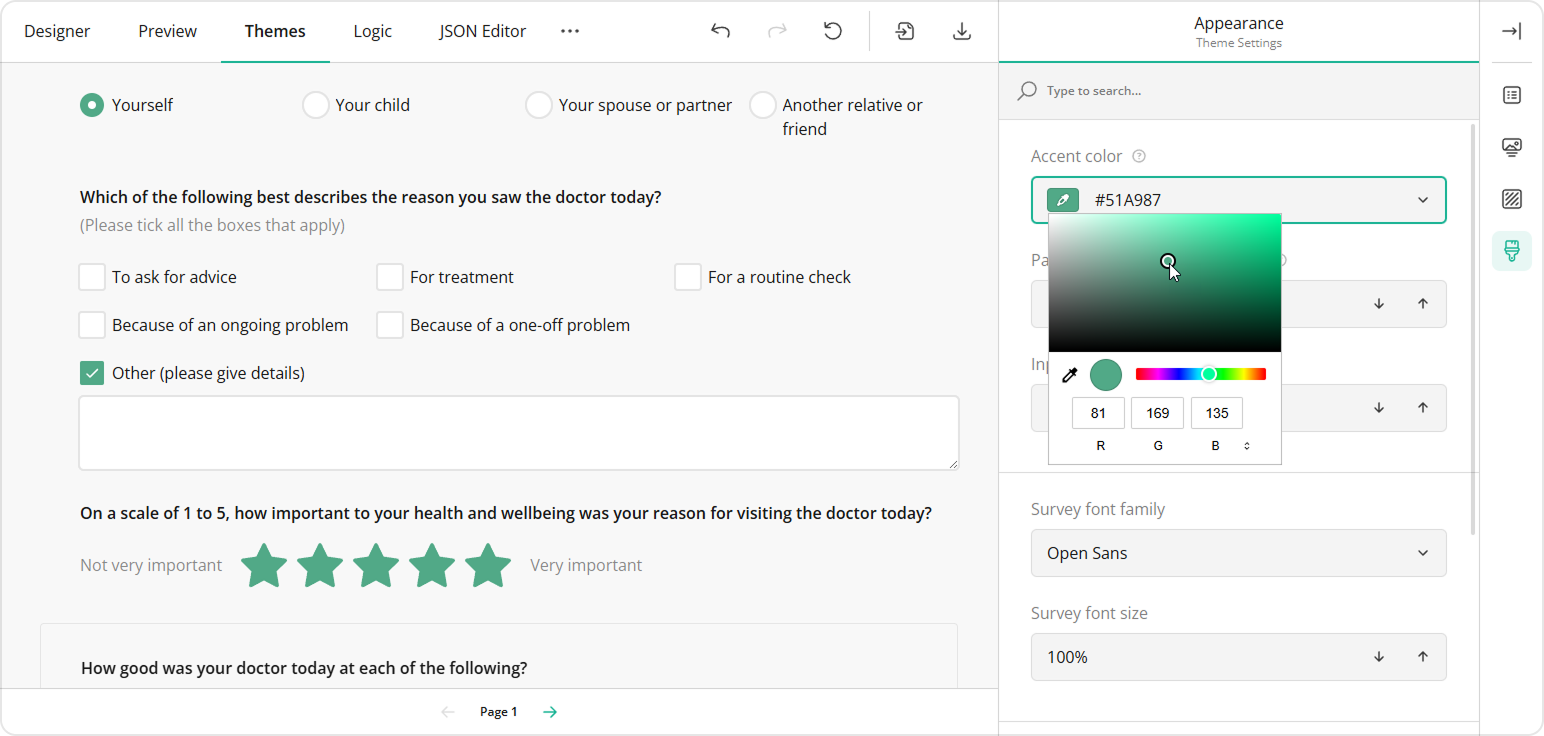Select the undo icon in the toolbar
Viewport: 1544px width, 736px height.
[x=720, y=31]
